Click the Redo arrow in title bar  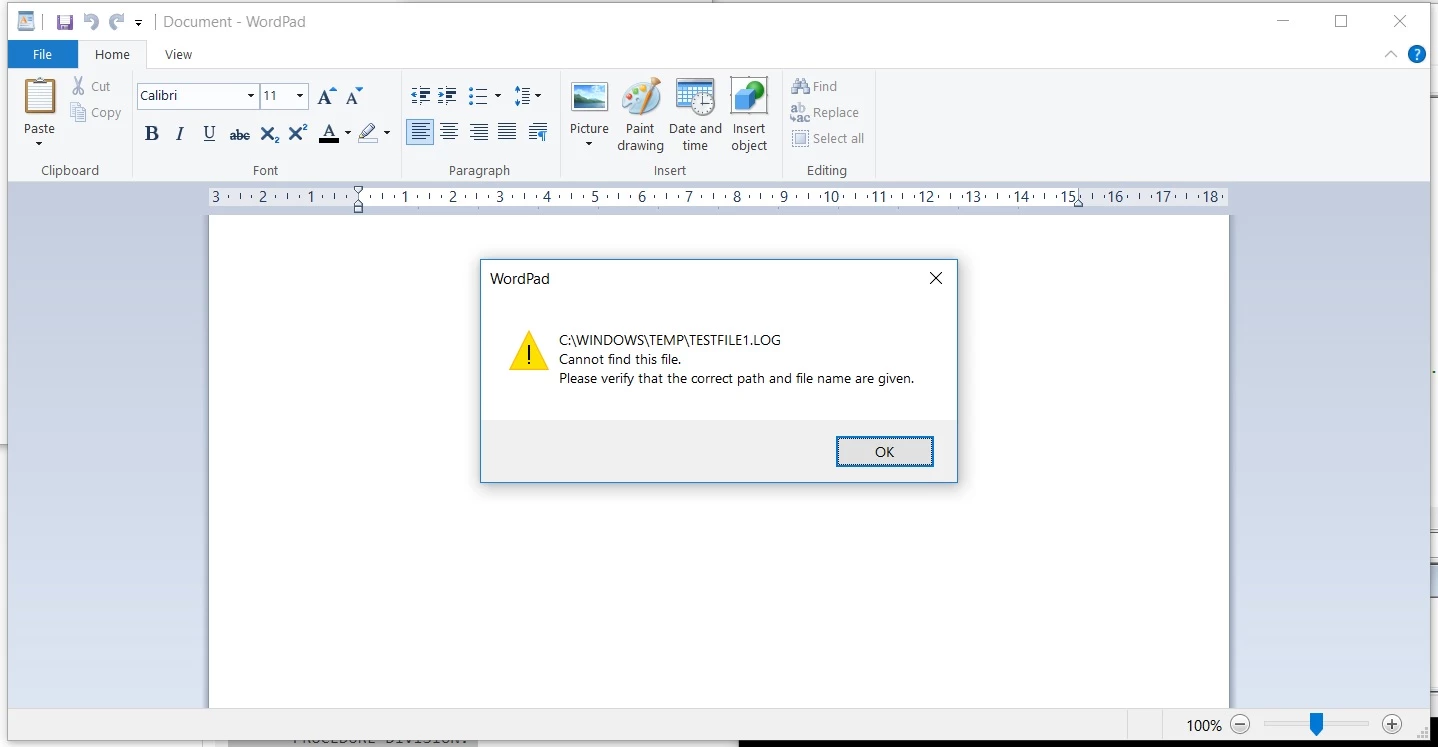coord(117,22)
